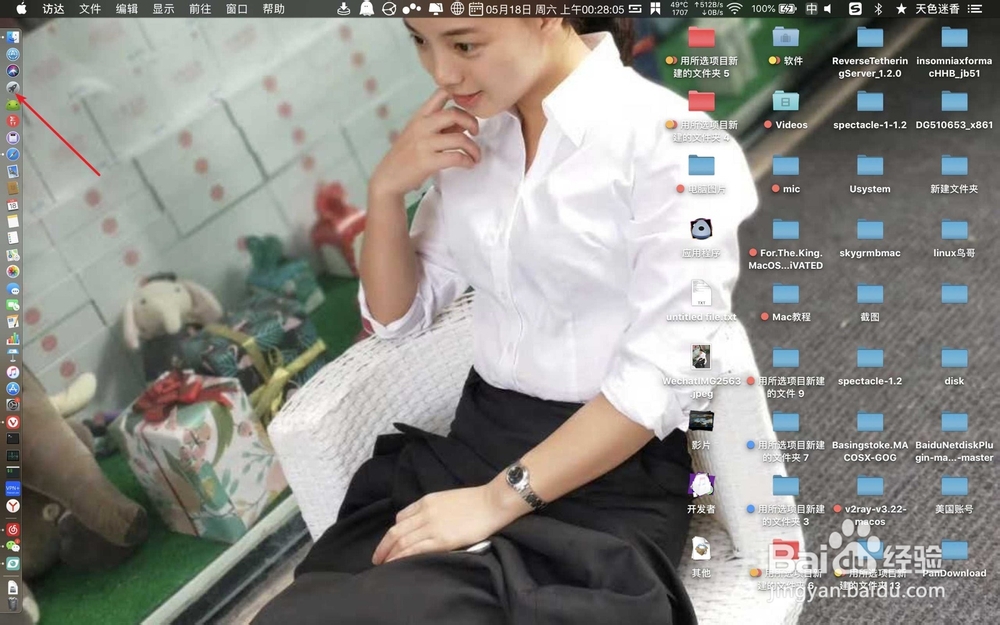Select the 新建文件夹 folder on desktop
The width and height of the screenshot is (1000, 625).
pos(954,174)
